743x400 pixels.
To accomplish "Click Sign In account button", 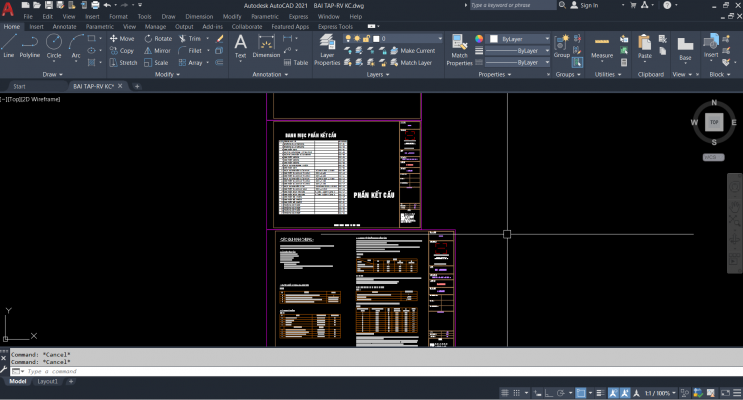I will [588, 5].
